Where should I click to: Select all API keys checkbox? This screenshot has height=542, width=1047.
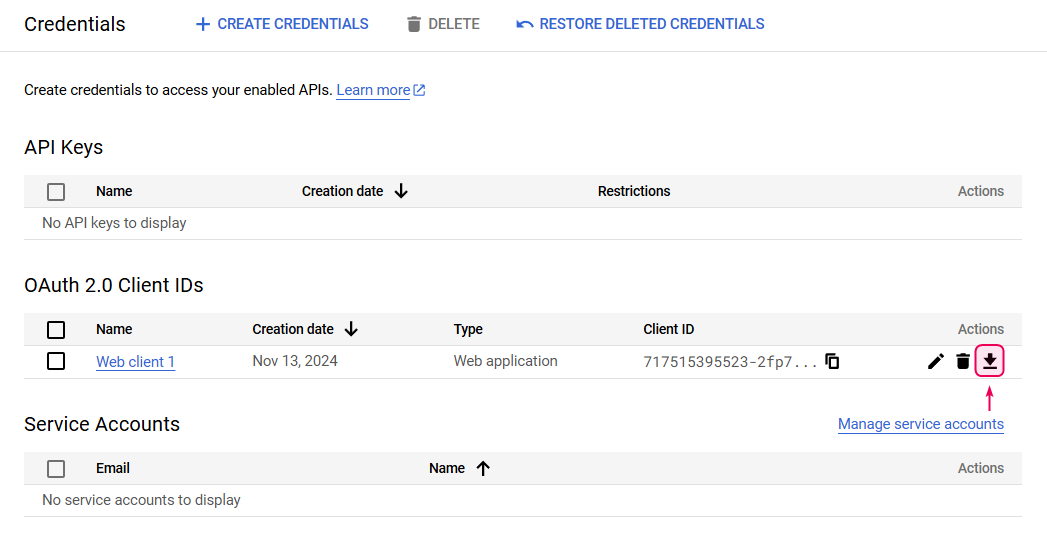click(x=56, y=191)
